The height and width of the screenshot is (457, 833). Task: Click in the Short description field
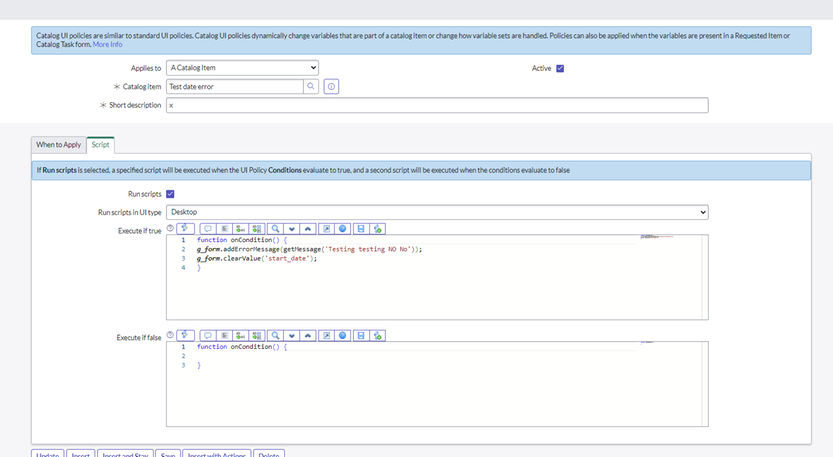pyautogui.click(x=437, y=105)
